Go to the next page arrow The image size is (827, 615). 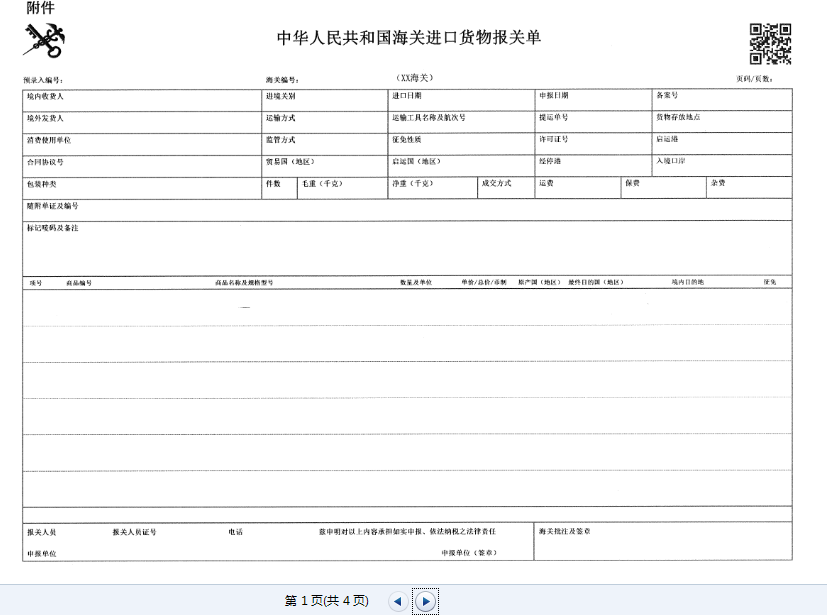point(425,601)
